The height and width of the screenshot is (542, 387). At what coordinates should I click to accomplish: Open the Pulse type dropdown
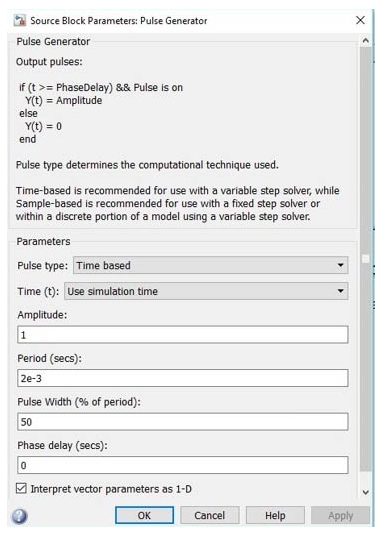[x=210, y=265]
